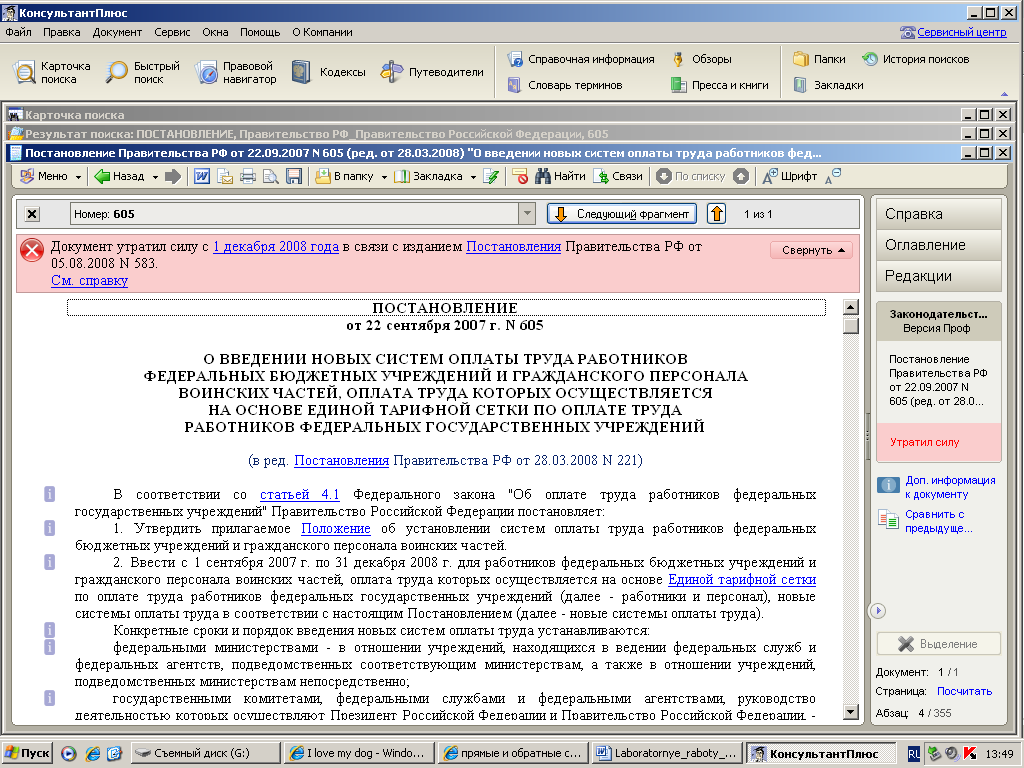1024x768 pixels.
Task: Open the Положение hyperlink
Action: tap(336, 528)
